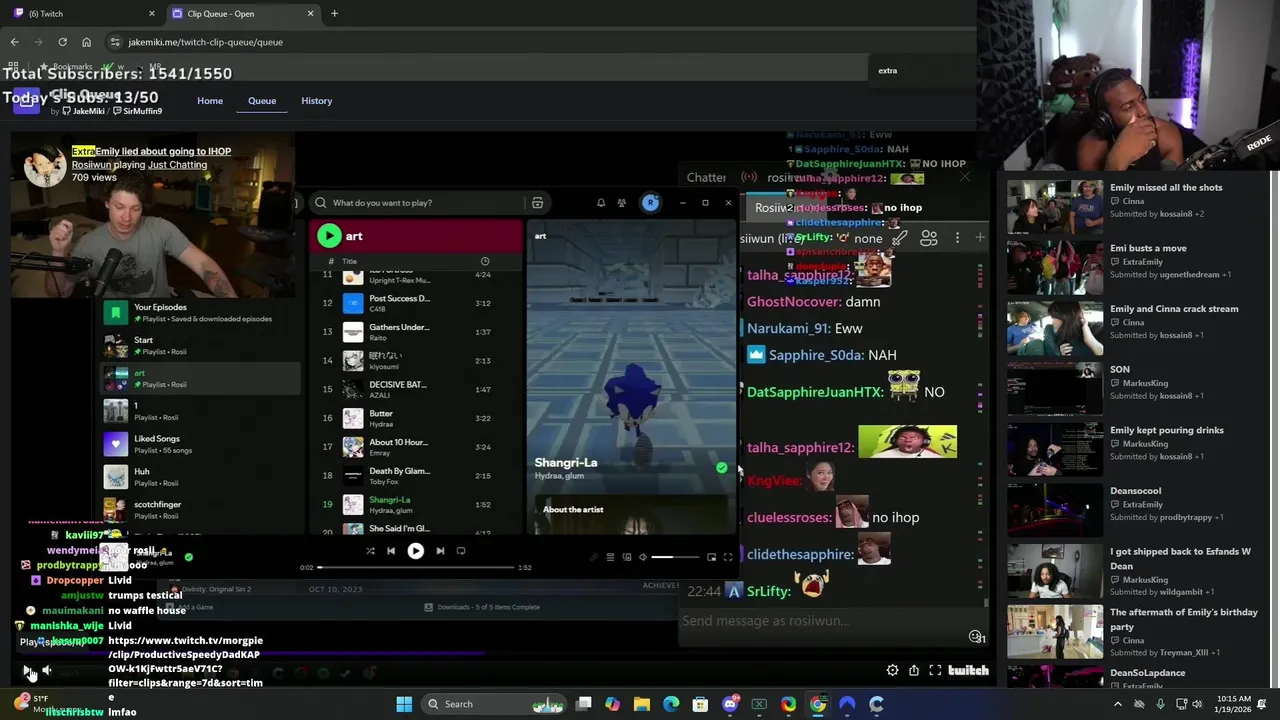Image resolution: width=1280 pixels, height=720 pixels.
Task: Click Spotify song progress bar
Action: pos(415,568)
